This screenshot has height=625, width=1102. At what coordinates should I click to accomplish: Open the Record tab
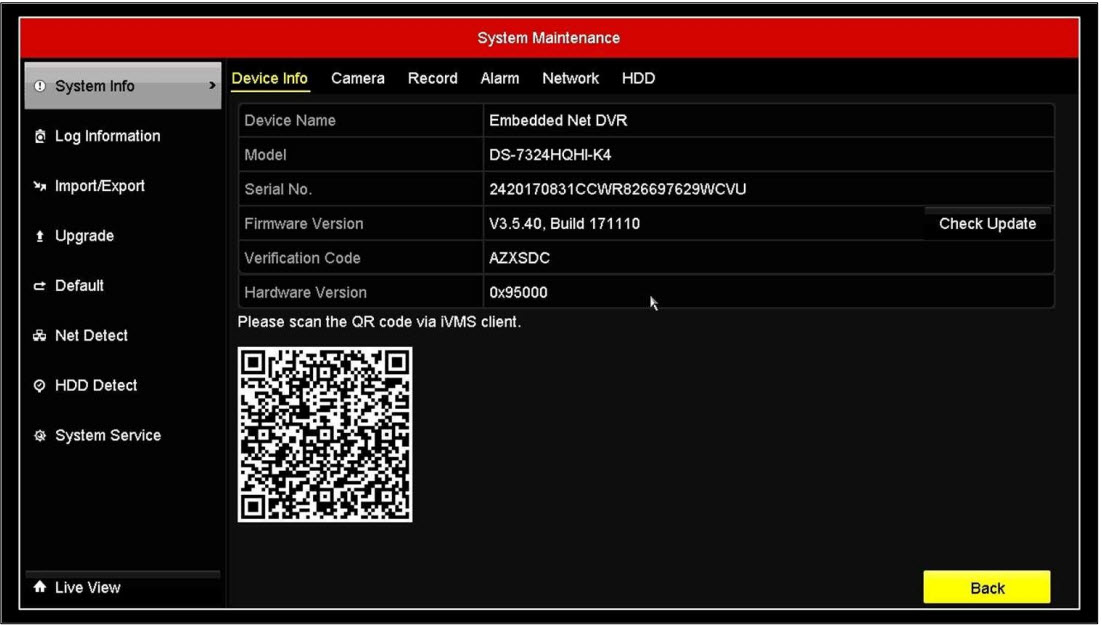[432, 78]
